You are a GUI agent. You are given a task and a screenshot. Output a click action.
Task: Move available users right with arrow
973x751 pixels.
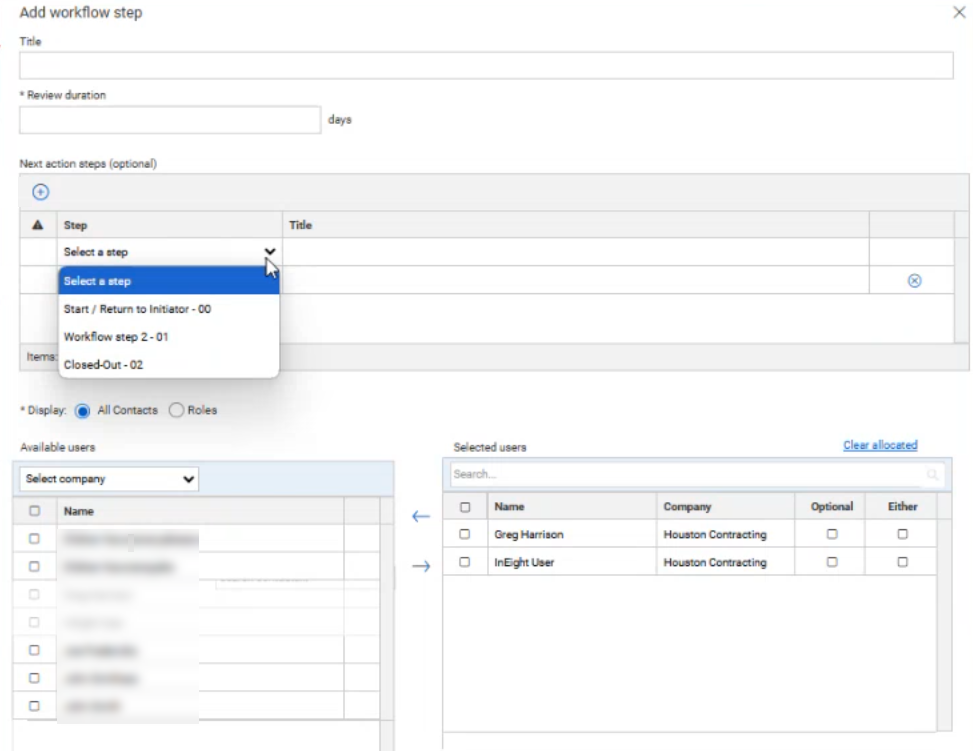(x=421, y=565)
